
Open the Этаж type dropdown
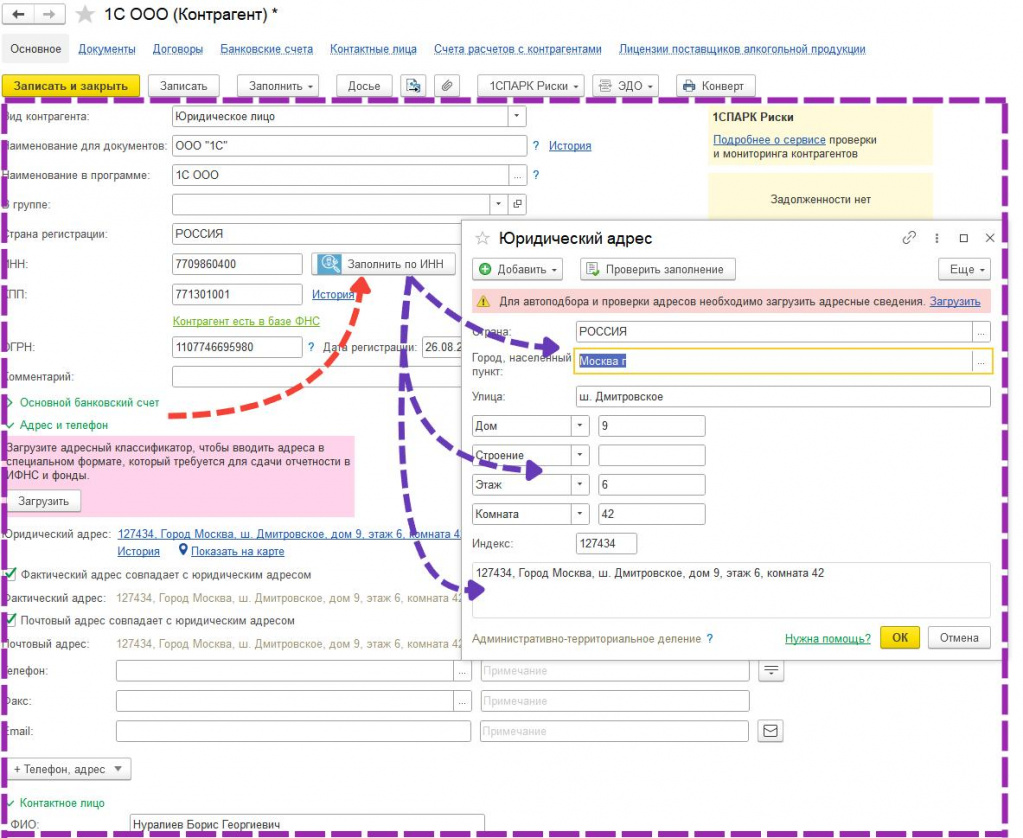(x=580, y=484)
